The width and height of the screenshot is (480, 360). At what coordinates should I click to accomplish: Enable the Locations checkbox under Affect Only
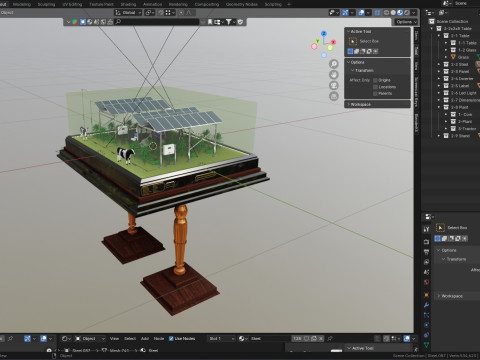pos(375,87)
